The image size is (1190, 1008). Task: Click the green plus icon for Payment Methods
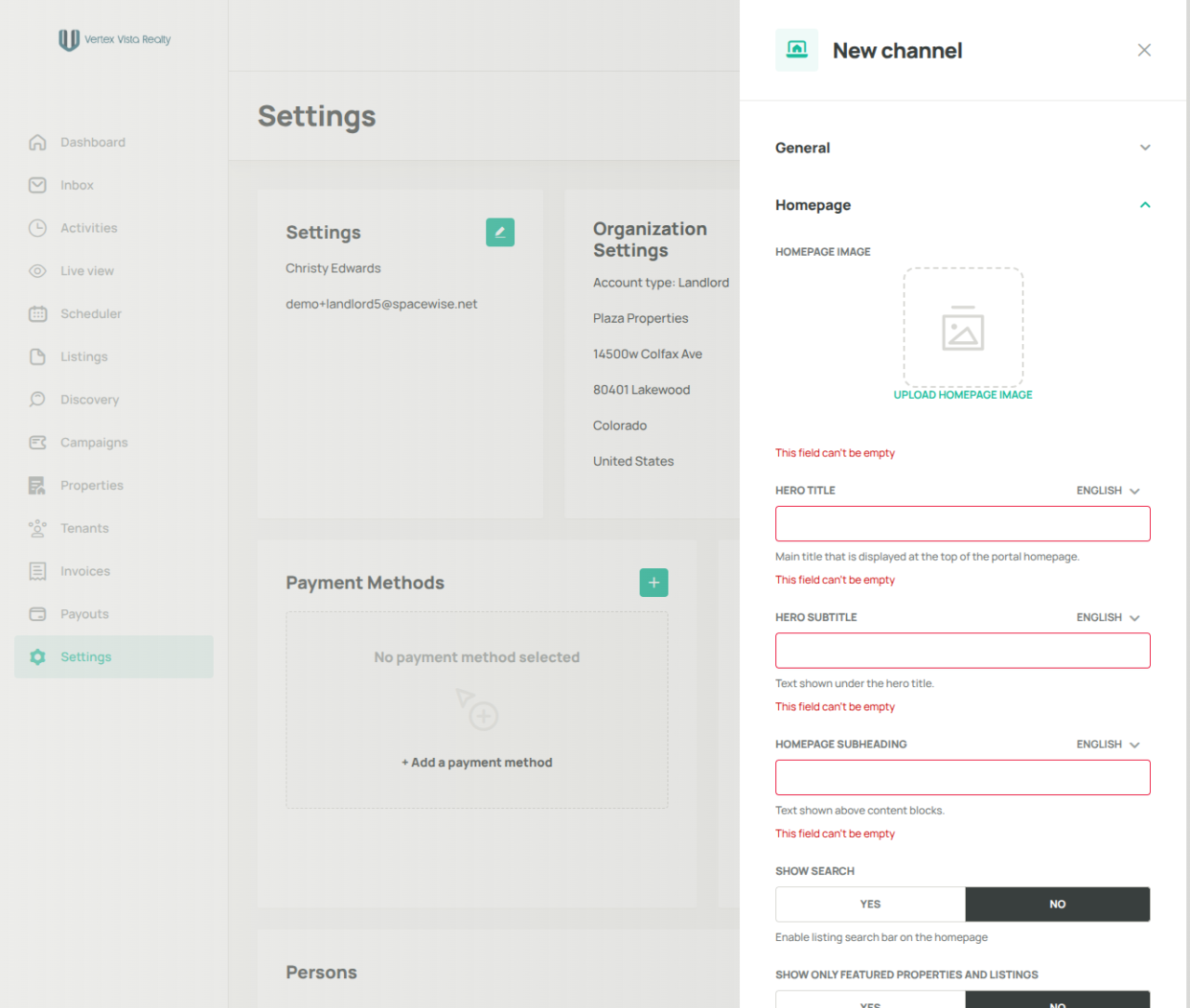[654, 582]
